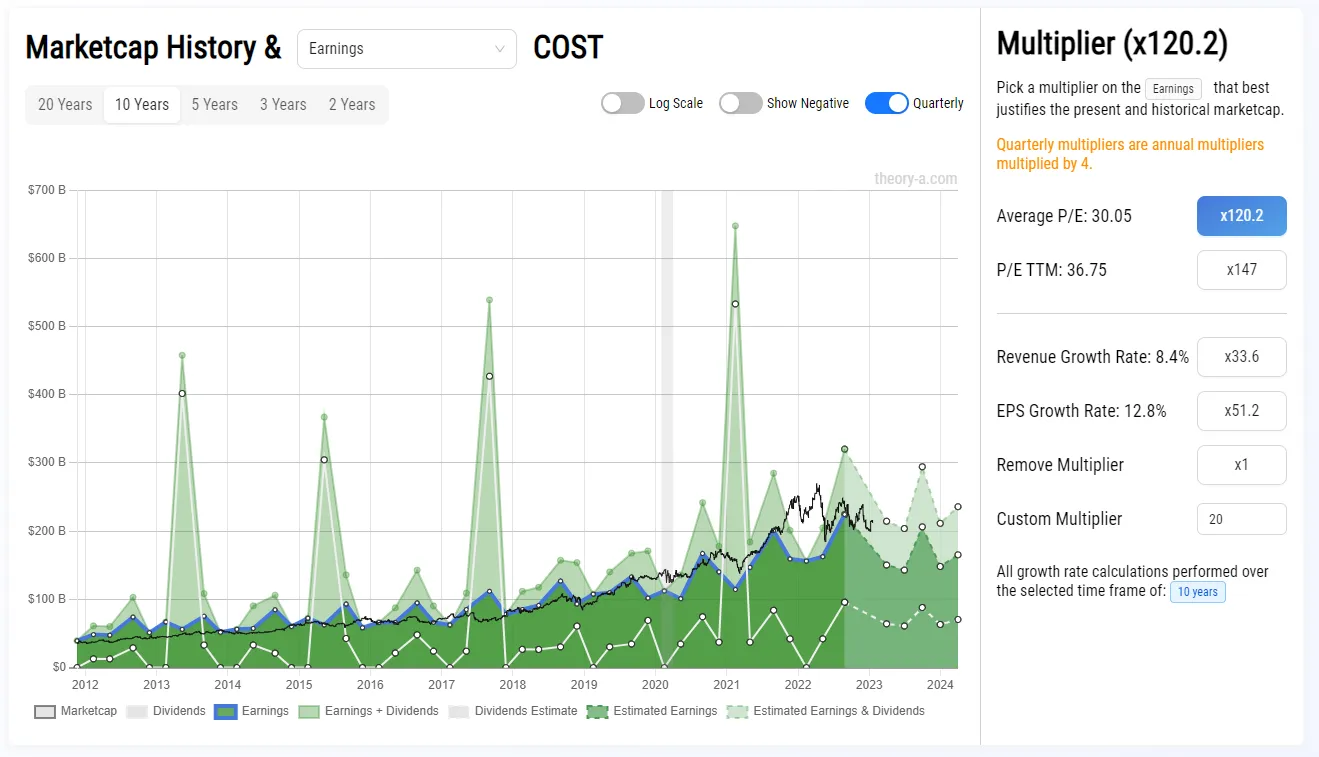Image resolution: width=1319 pixels, height=757 pixels.
Task: Toggle Dividends Estimate legend item
Action: click(x=513, y=711)
